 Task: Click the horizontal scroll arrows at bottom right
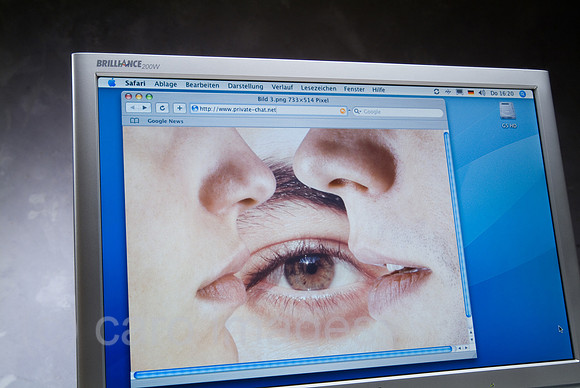(x=463, y=348)
